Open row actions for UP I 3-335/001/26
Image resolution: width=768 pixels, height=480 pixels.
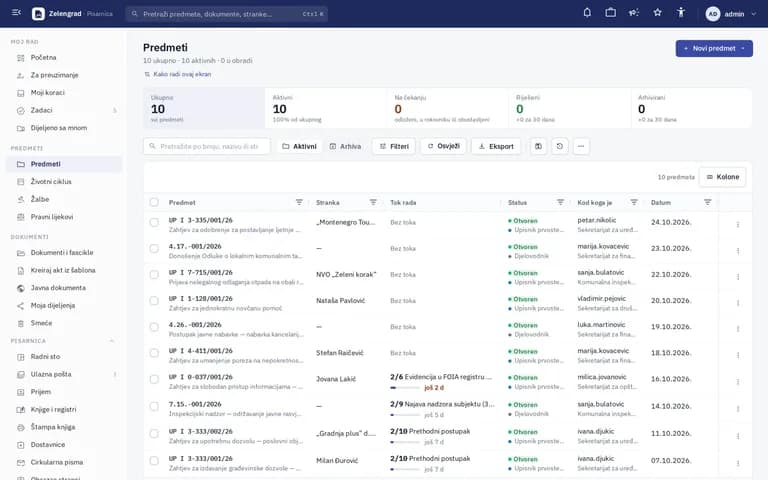click(x=738, y=225)
